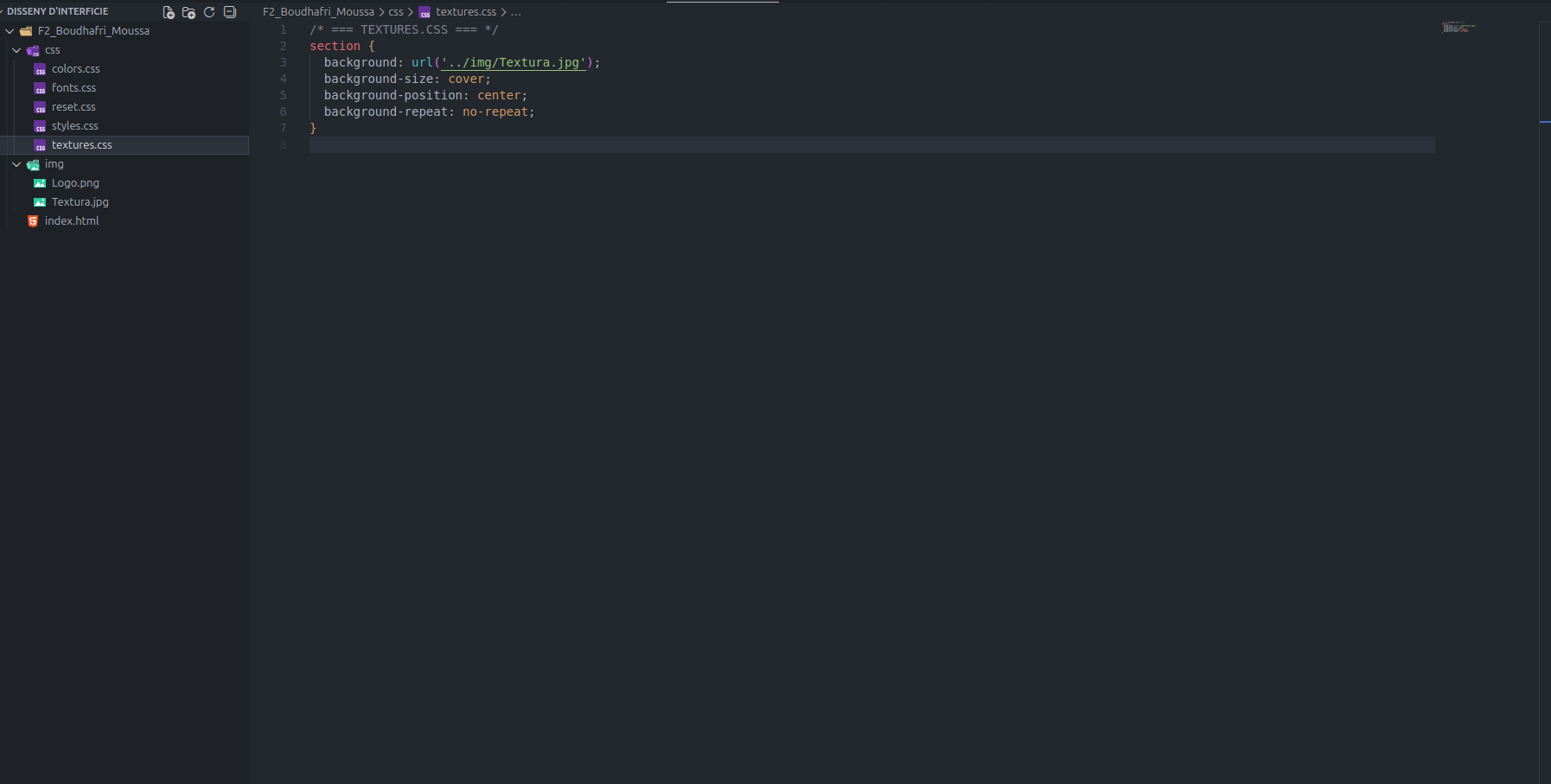1551x784 pixels.
Task: Collapse the css folder chevron
Action: point(16,50)
